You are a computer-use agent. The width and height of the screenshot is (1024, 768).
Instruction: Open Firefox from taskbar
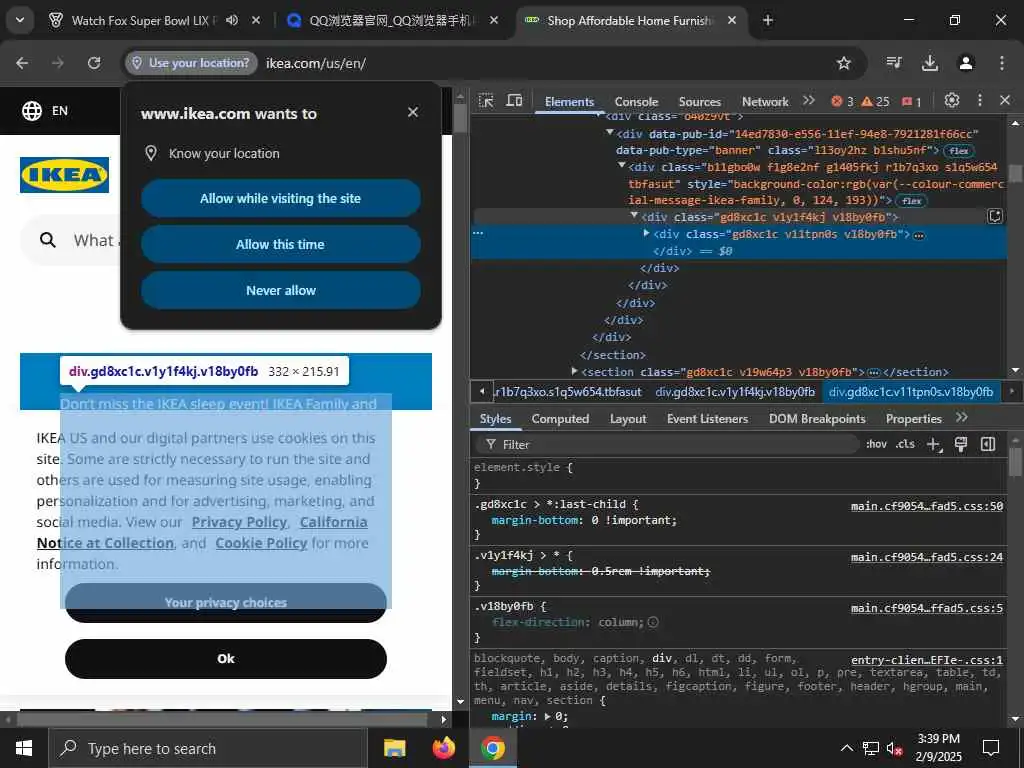pyautogui.click(x=444, y=748)
